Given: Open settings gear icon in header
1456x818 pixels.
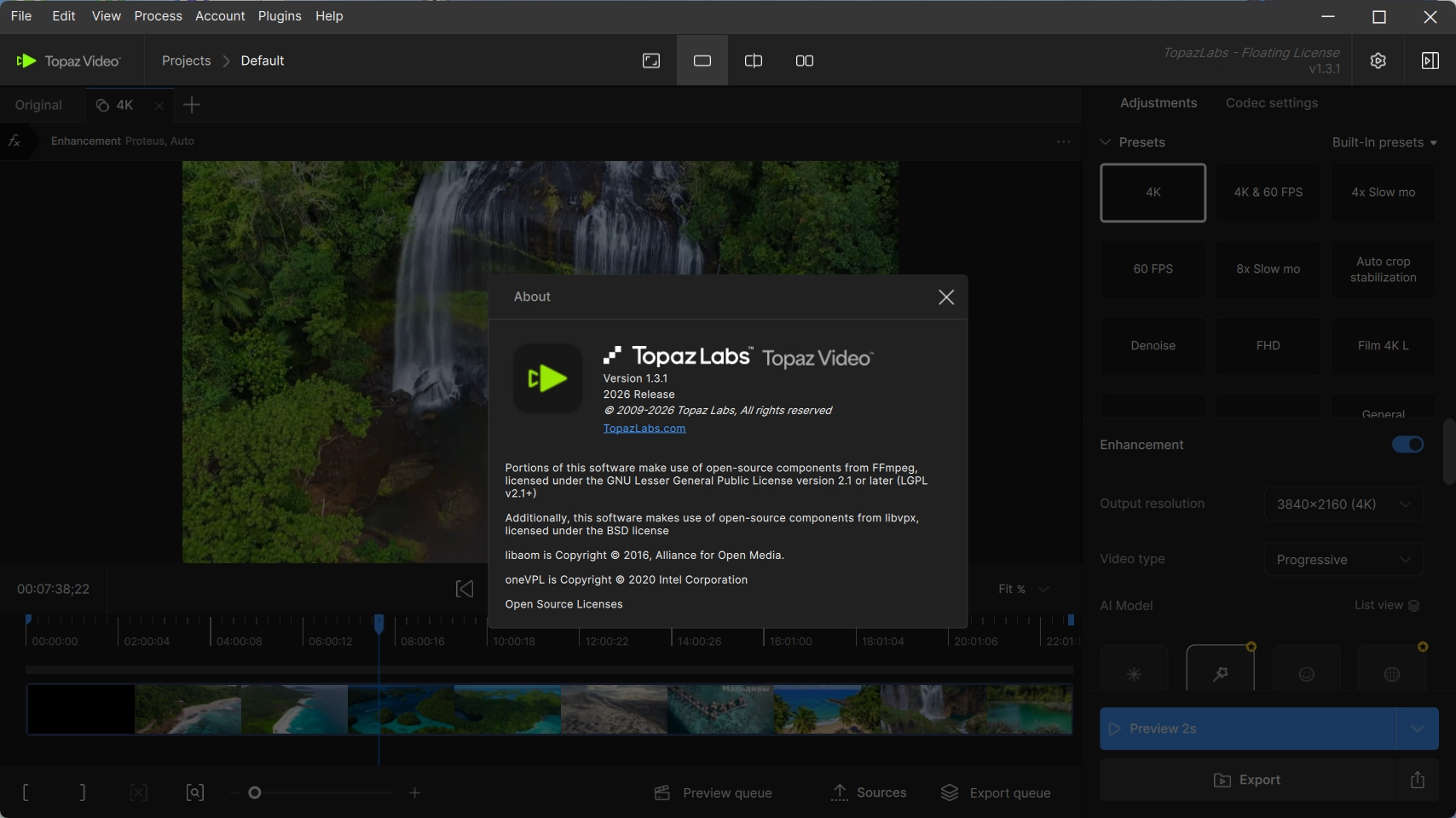Looking at the screenshot, I should point(1378,60).
